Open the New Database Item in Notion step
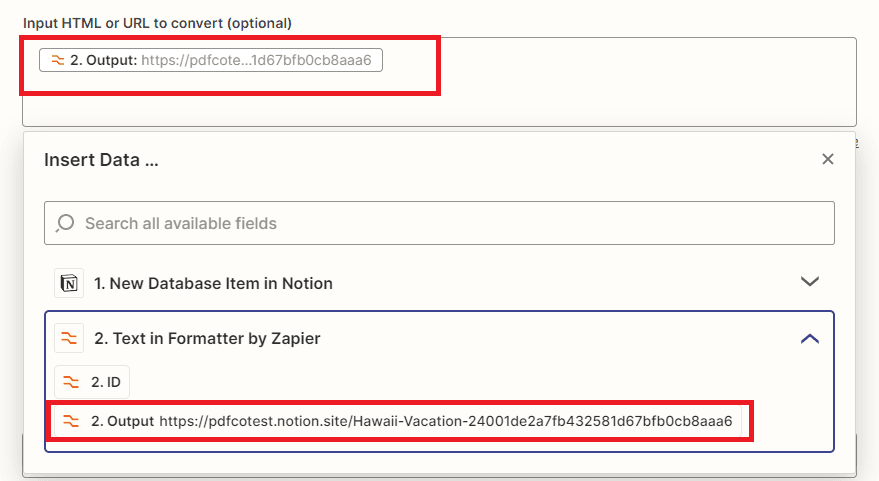Viewport: 879px width, 481px height. (213, 284)
